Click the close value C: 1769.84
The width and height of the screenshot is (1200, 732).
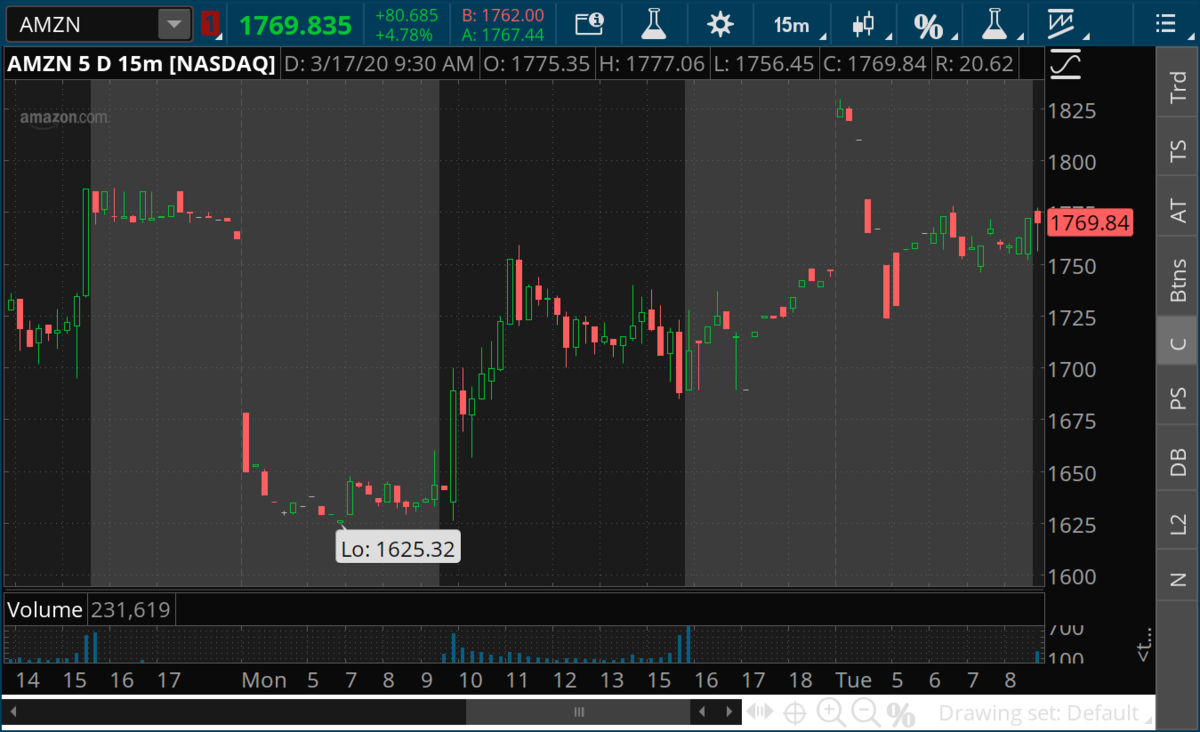click(x=876, y=65)
